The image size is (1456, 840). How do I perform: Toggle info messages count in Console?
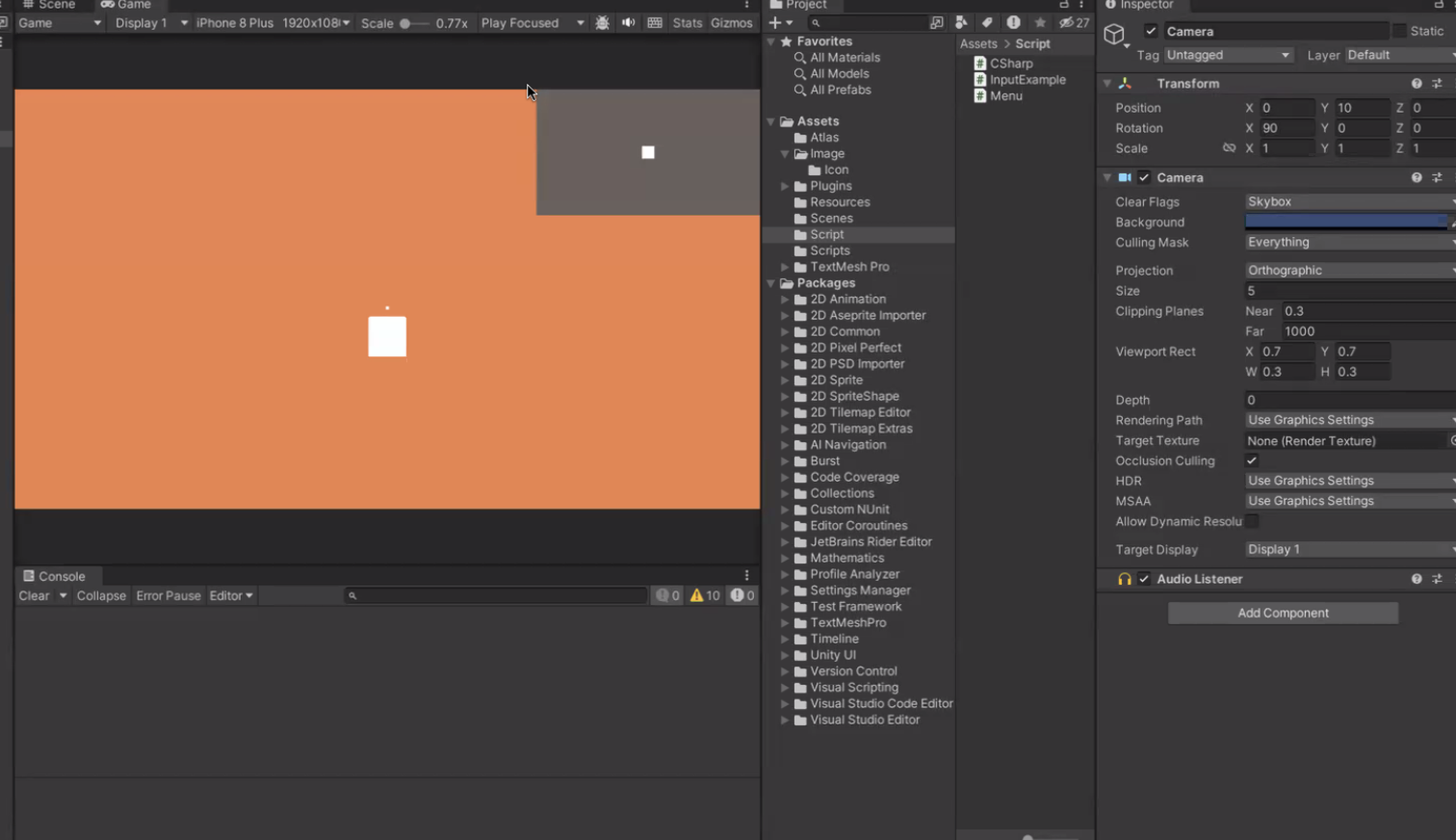pyautogui.click(x=668, y=595)
